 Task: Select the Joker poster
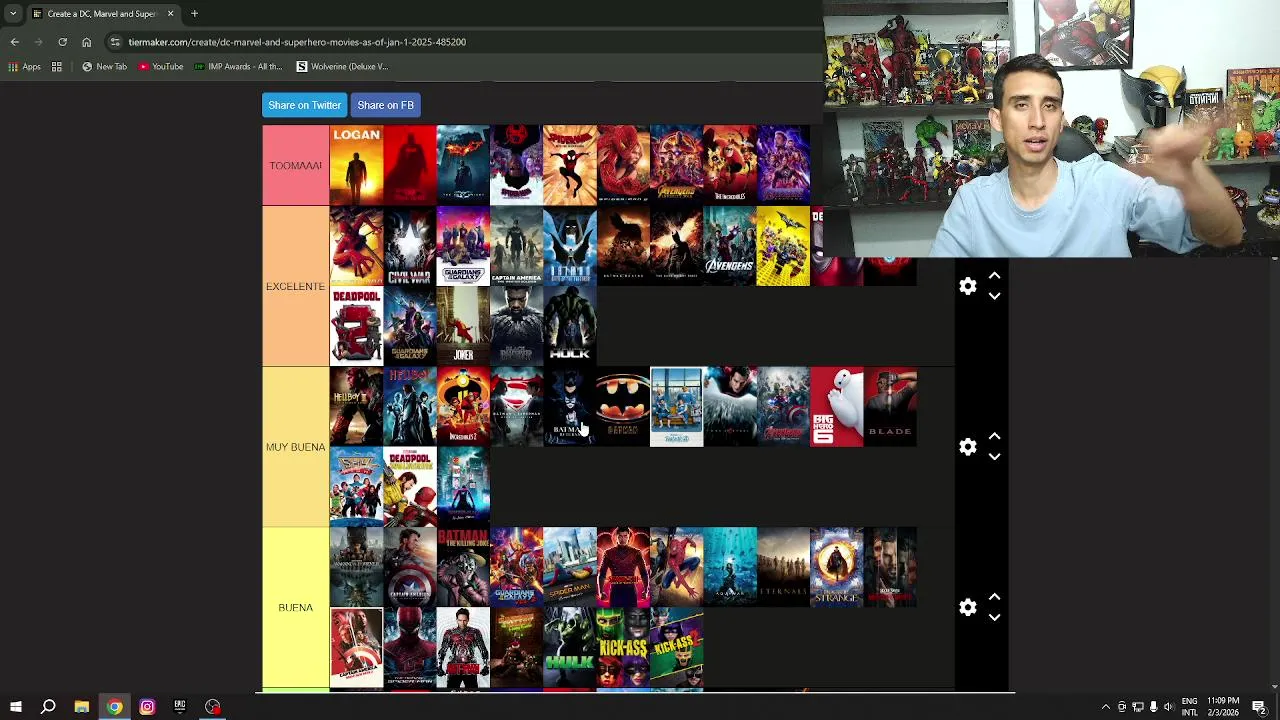point(463,326)
